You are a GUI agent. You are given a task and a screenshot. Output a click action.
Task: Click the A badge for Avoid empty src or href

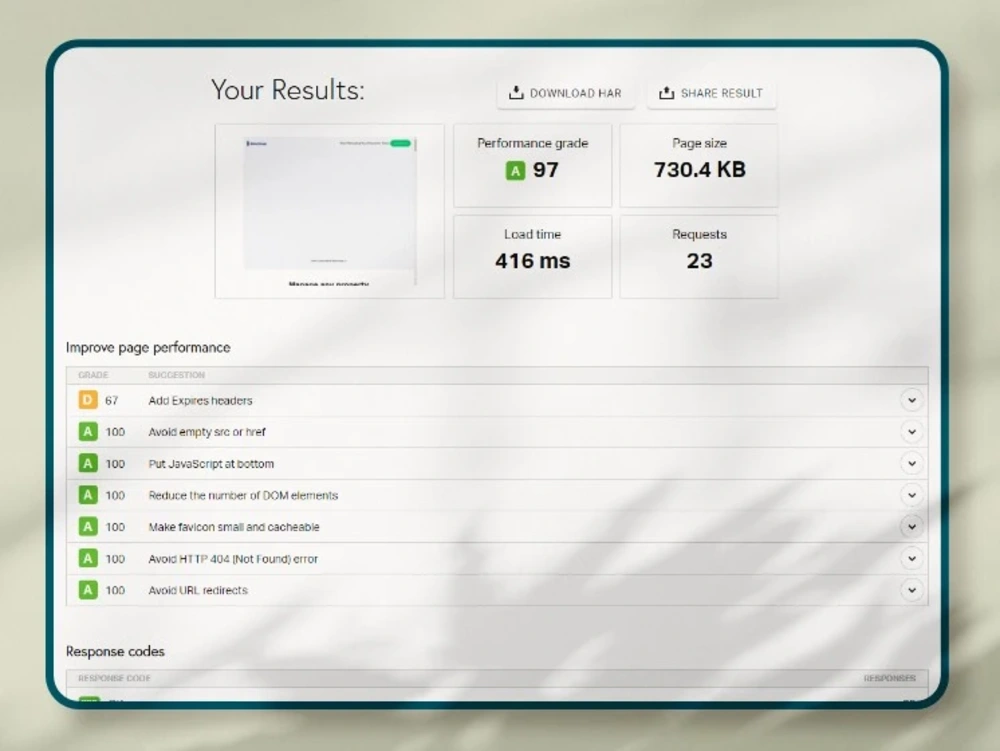88,432
